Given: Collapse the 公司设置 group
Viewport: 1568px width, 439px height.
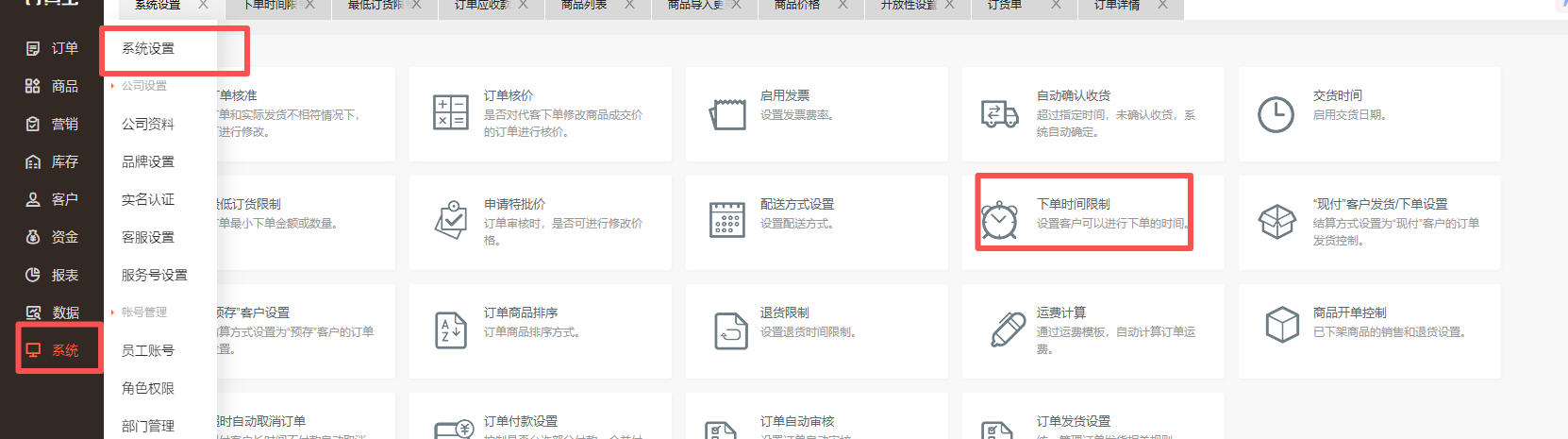Looking at the screenshot, I should (x=140, y=86).
